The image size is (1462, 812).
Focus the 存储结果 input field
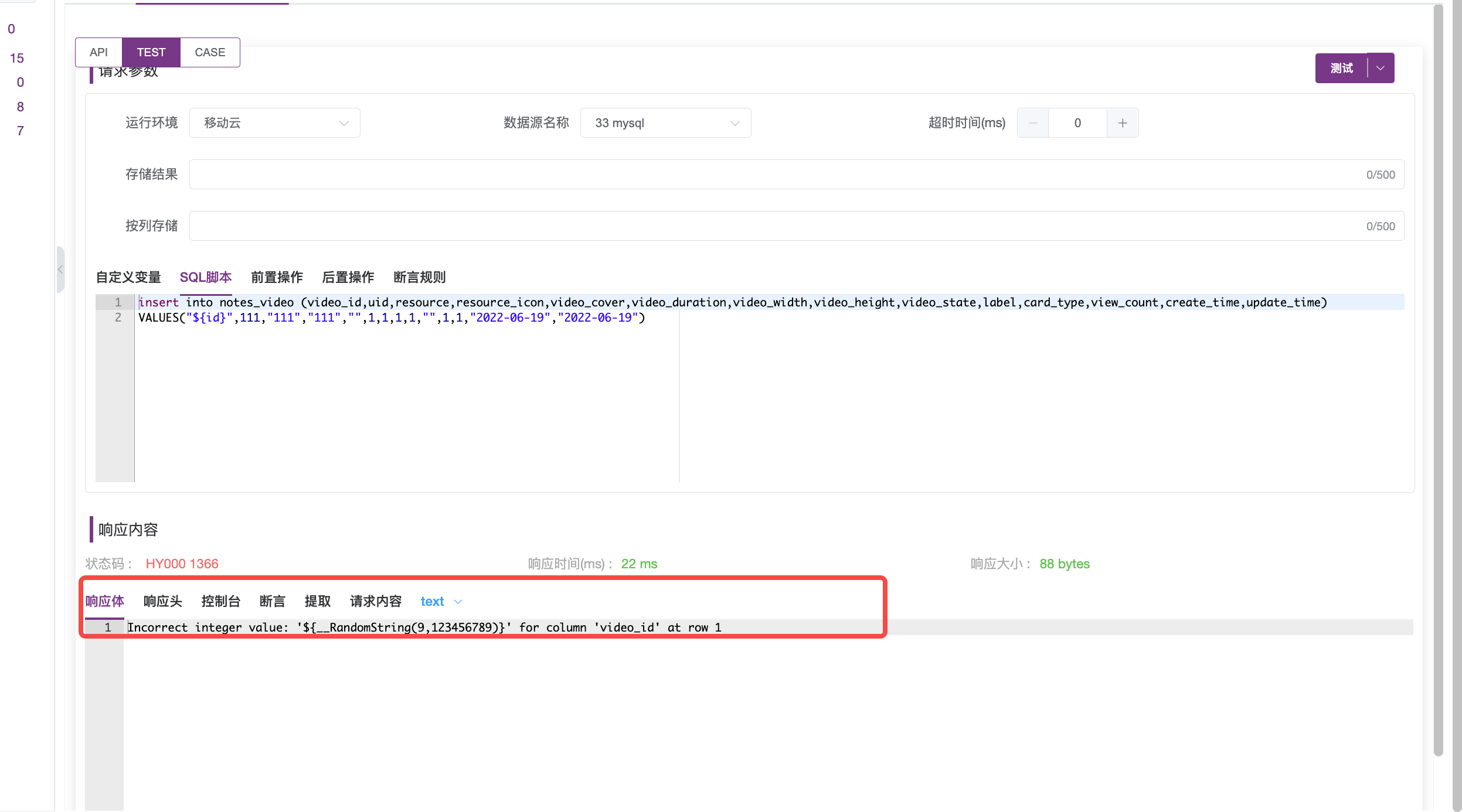797,175
